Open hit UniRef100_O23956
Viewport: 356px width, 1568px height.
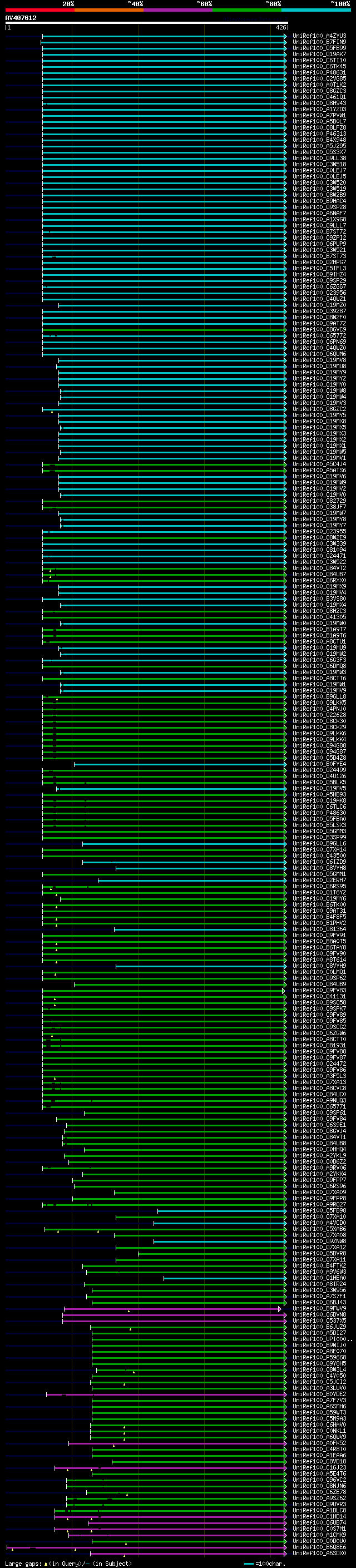pos(319,293)
